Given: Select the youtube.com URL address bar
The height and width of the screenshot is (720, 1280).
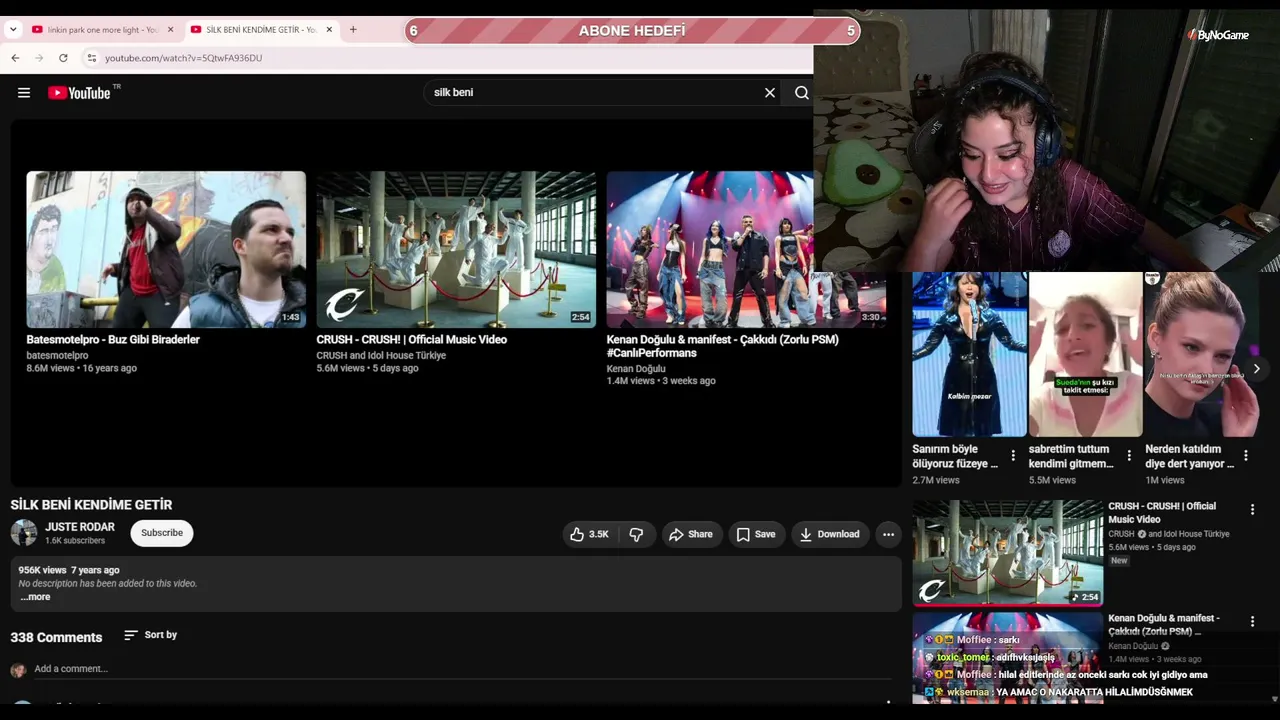Looking at the screenshot, I should [x=183, y=58].
